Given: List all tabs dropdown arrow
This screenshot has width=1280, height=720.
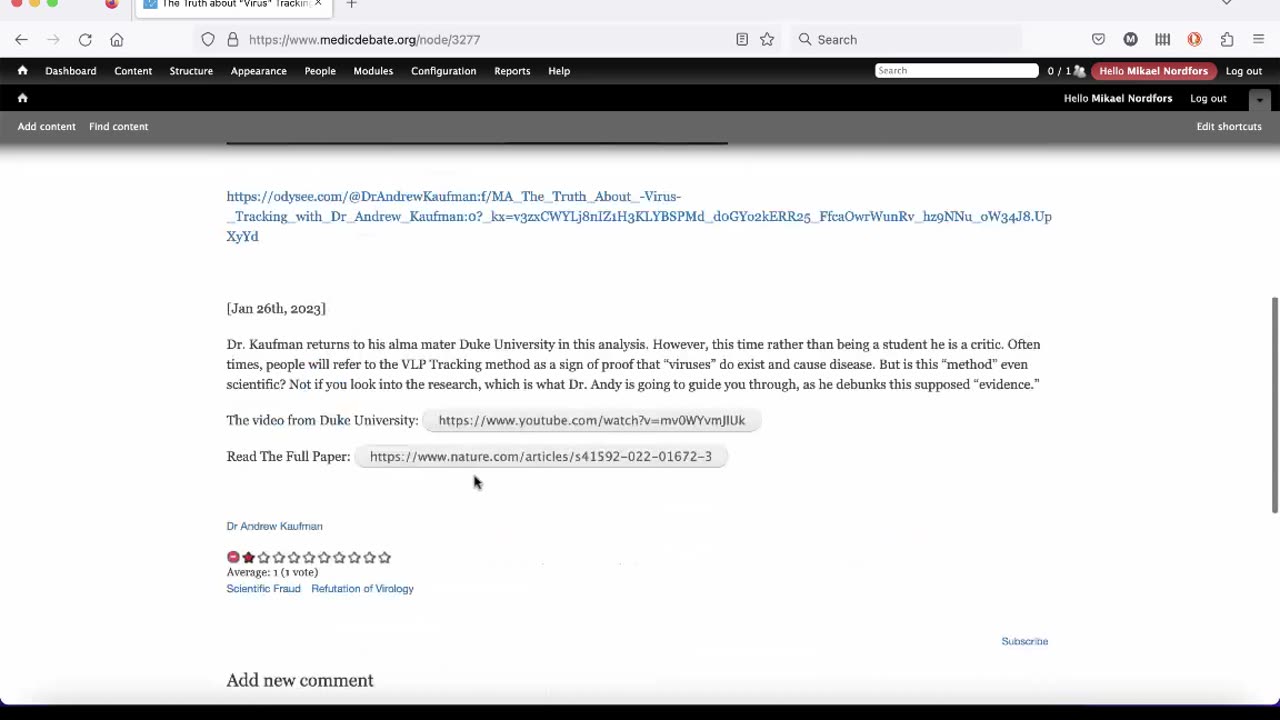Looking at the screenshot, I should (1226, 4).
